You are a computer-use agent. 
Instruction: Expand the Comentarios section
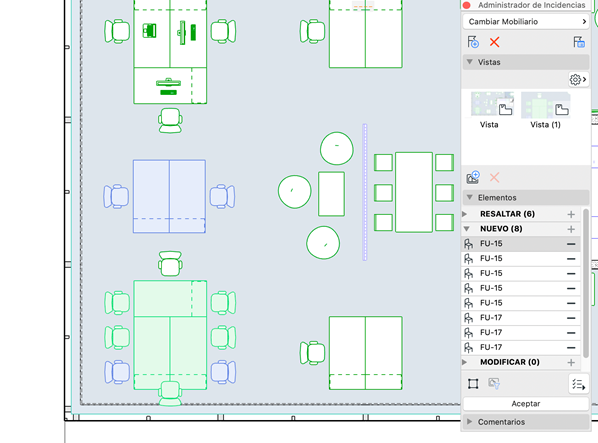tap(469, 422)
